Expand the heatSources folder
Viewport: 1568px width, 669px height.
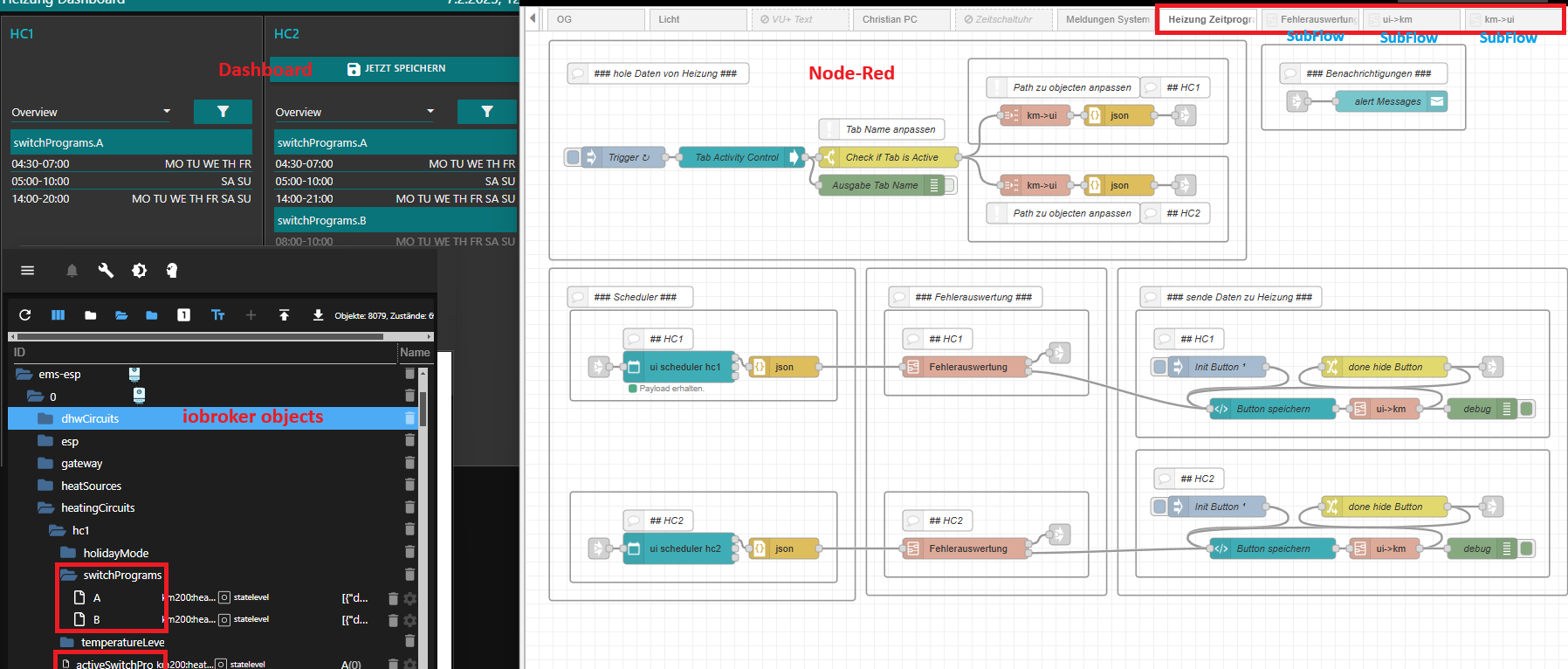45,486
